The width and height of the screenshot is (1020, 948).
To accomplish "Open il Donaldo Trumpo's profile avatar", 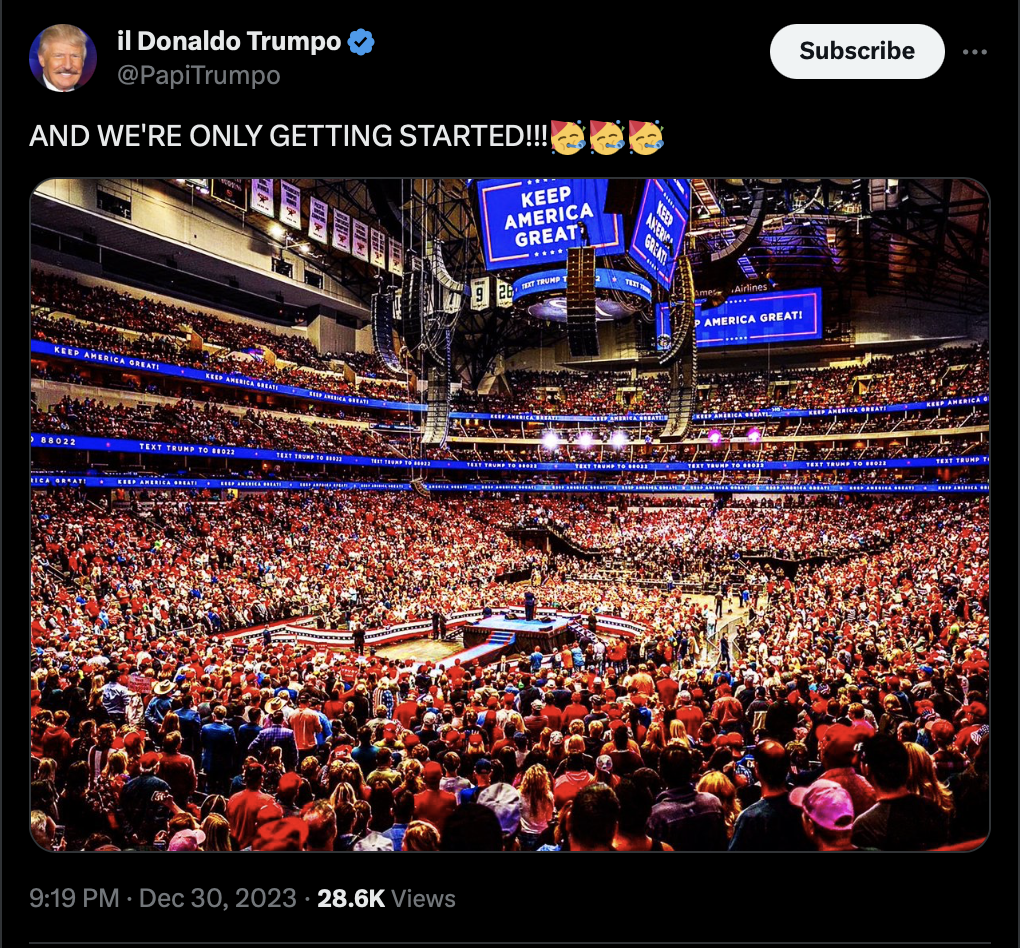I will tap(62, 58).
